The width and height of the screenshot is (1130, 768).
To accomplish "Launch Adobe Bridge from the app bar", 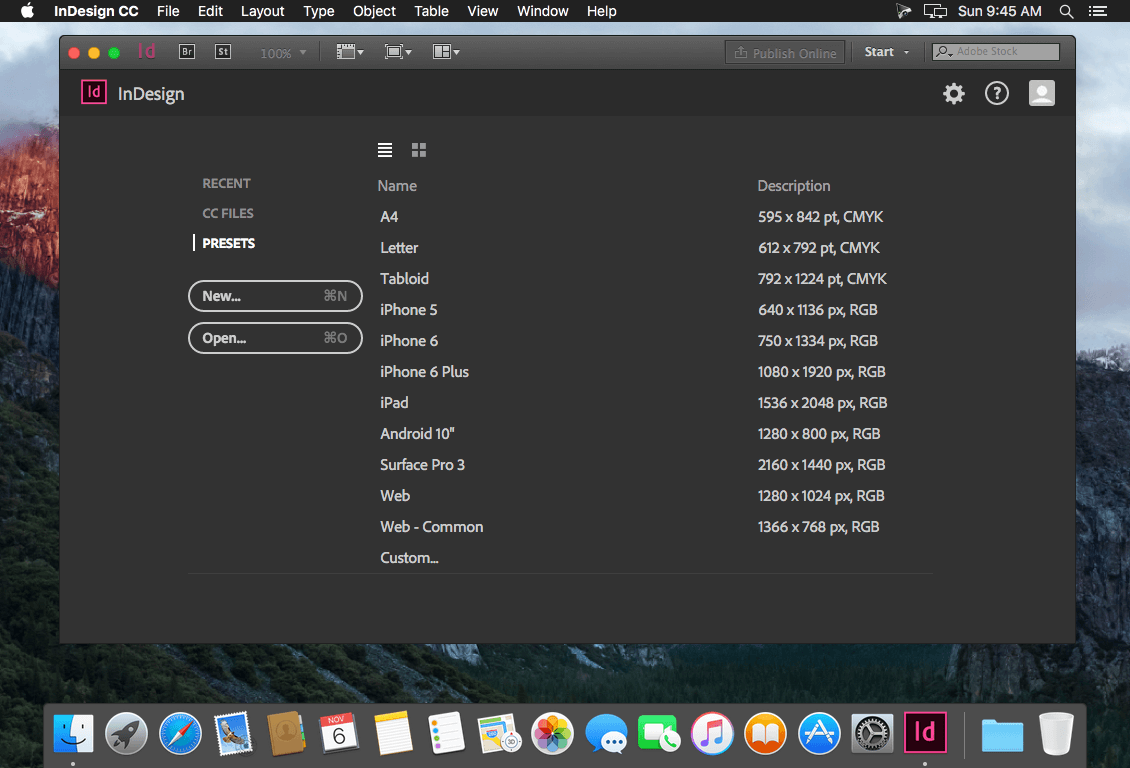I will (187, 52).
